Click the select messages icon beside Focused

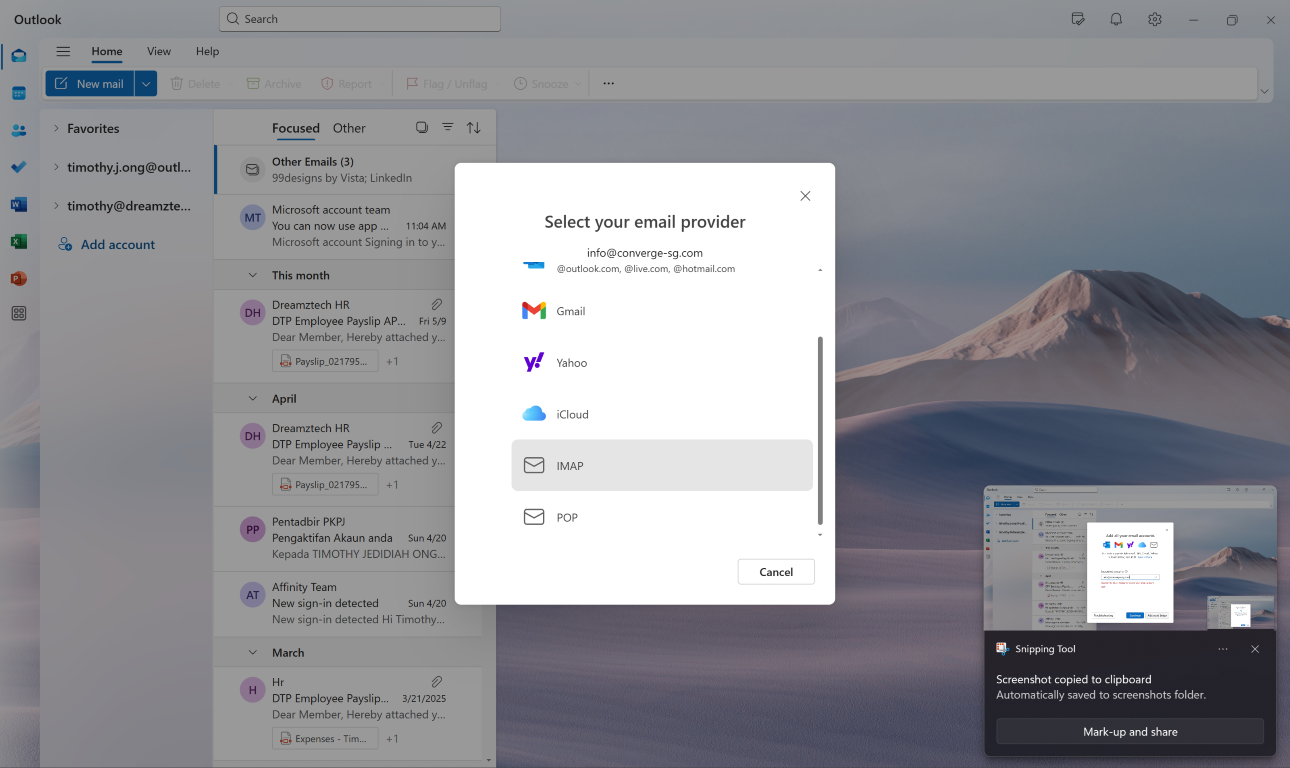[x=422, y=127]
